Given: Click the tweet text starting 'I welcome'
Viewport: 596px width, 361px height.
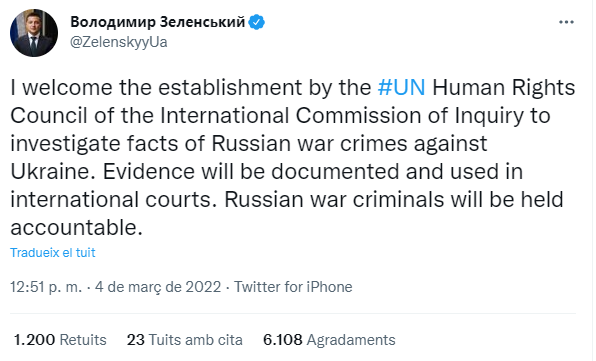Looking at the screenshot, I should click(x=293, y=157).
